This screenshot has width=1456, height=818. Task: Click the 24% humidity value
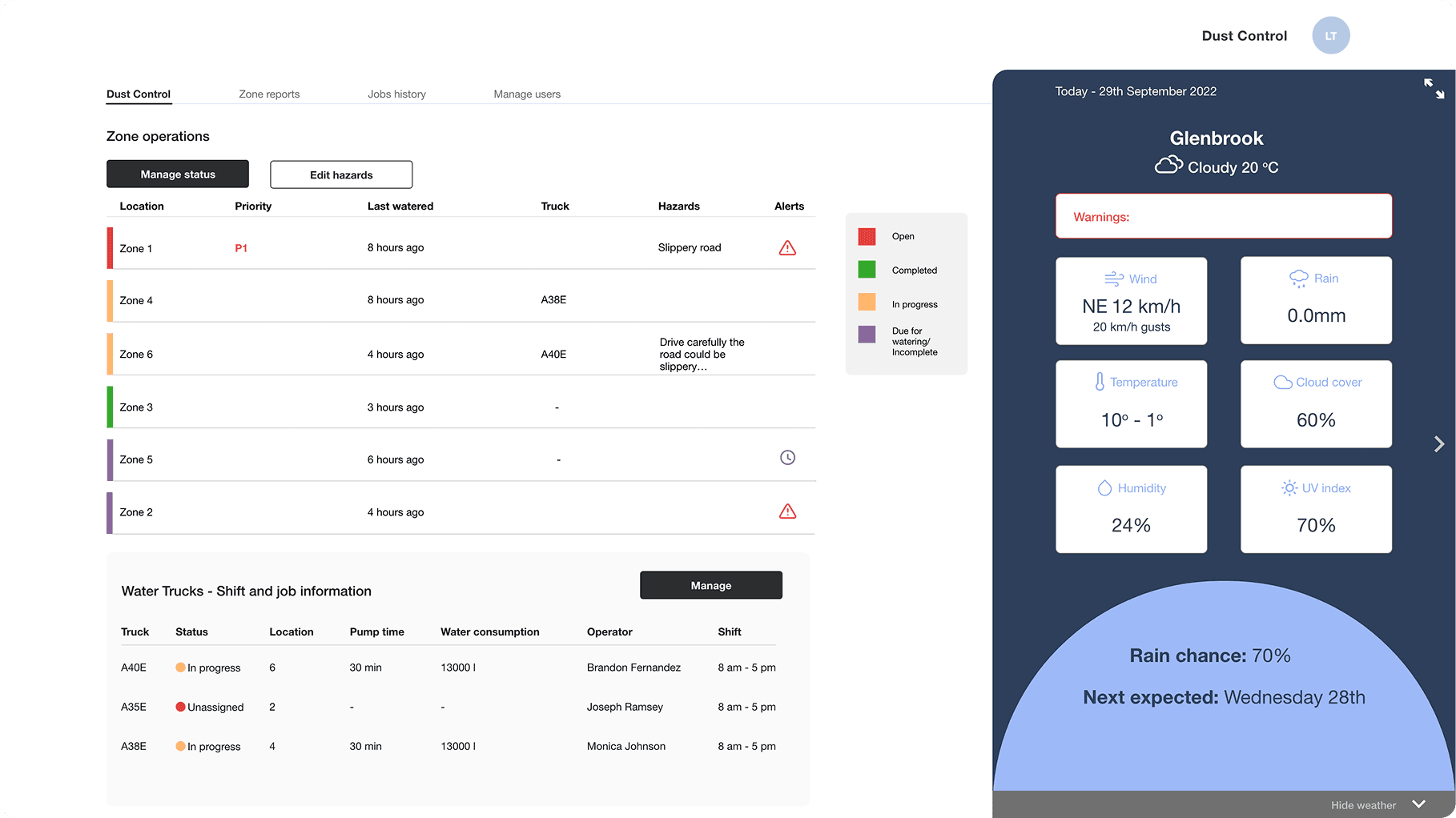[x=1131, y=525]
